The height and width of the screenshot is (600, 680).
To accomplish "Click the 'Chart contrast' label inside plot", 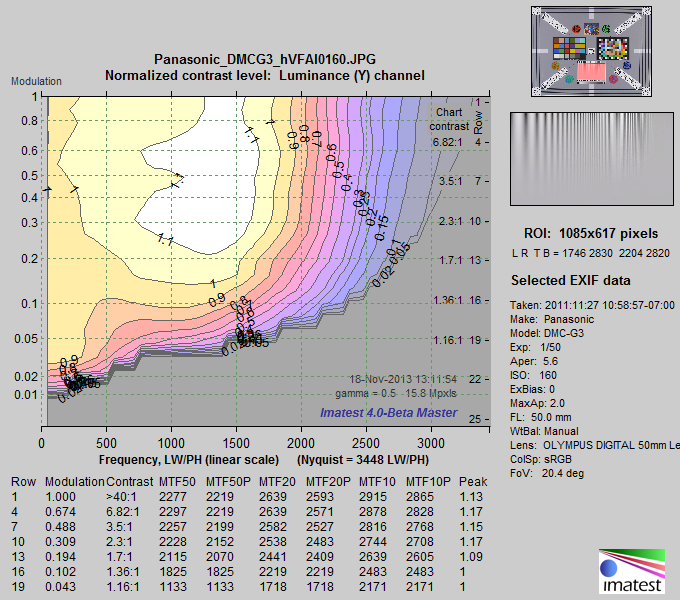I will pos(449,119).
